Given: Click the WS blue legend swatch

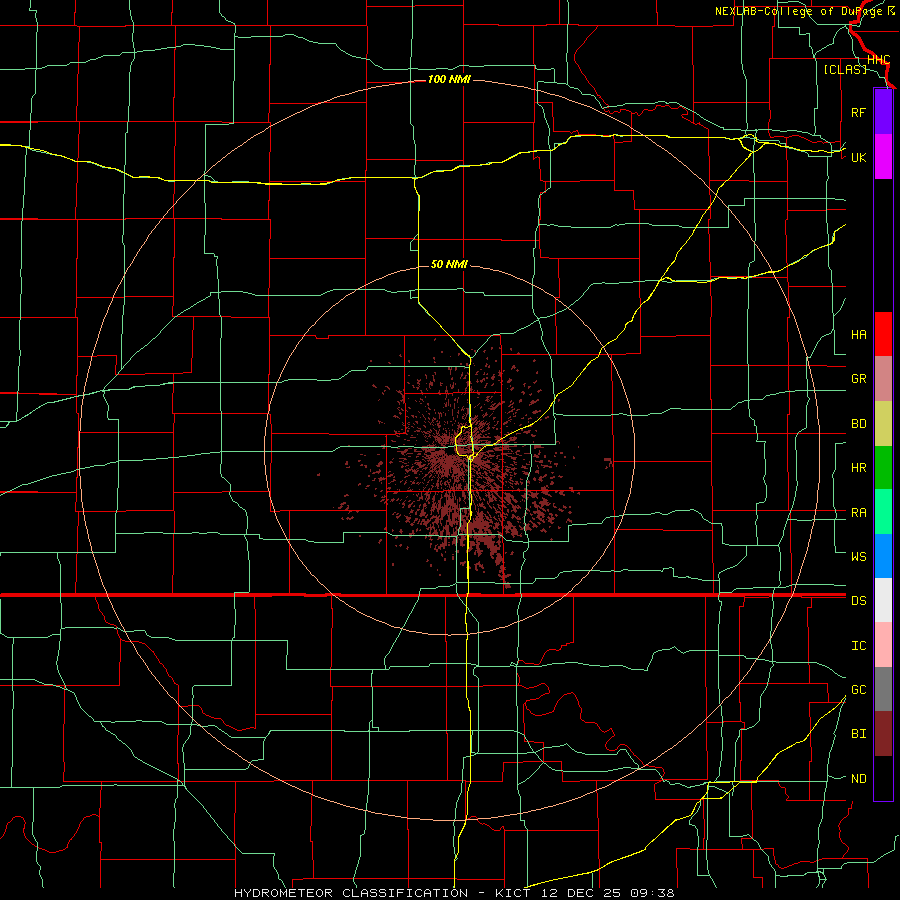Looking at the screenshot, I should 883,556.
